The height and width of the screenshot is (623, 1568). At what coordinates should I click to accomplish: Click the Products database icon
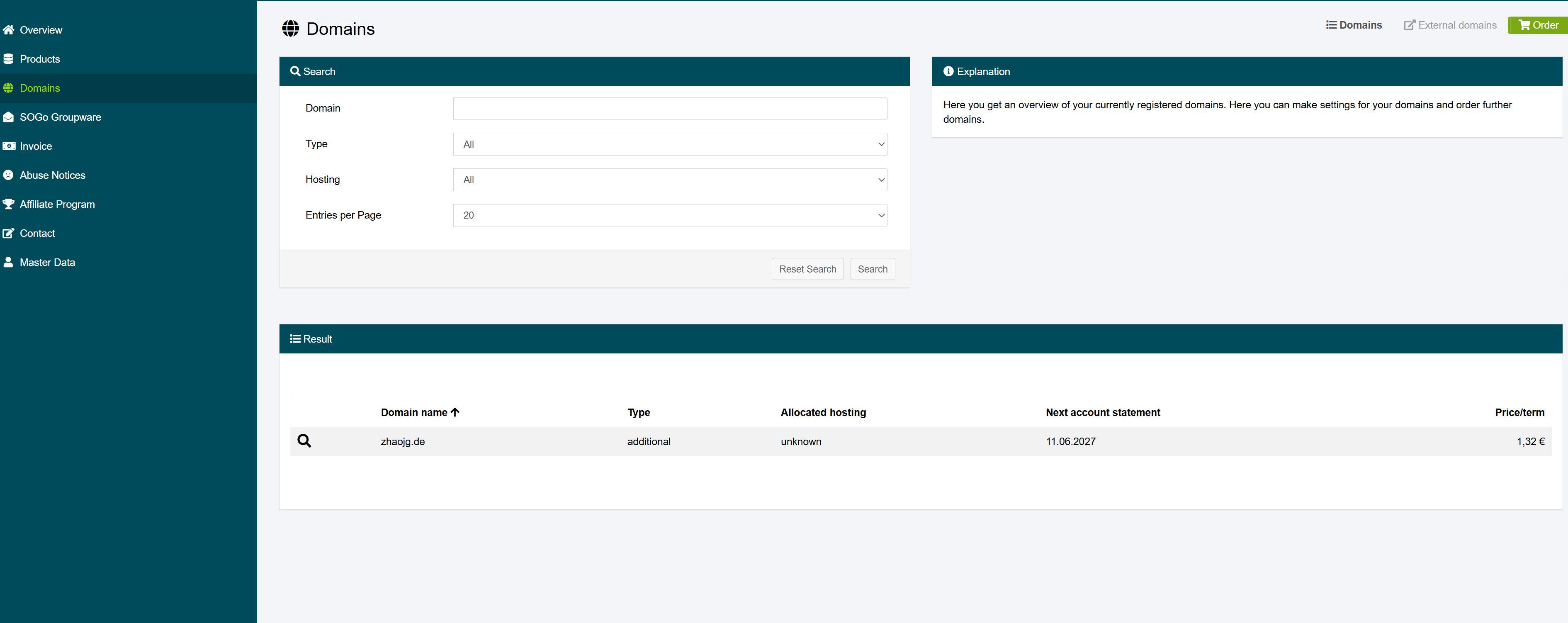click(x=8, y=59)
